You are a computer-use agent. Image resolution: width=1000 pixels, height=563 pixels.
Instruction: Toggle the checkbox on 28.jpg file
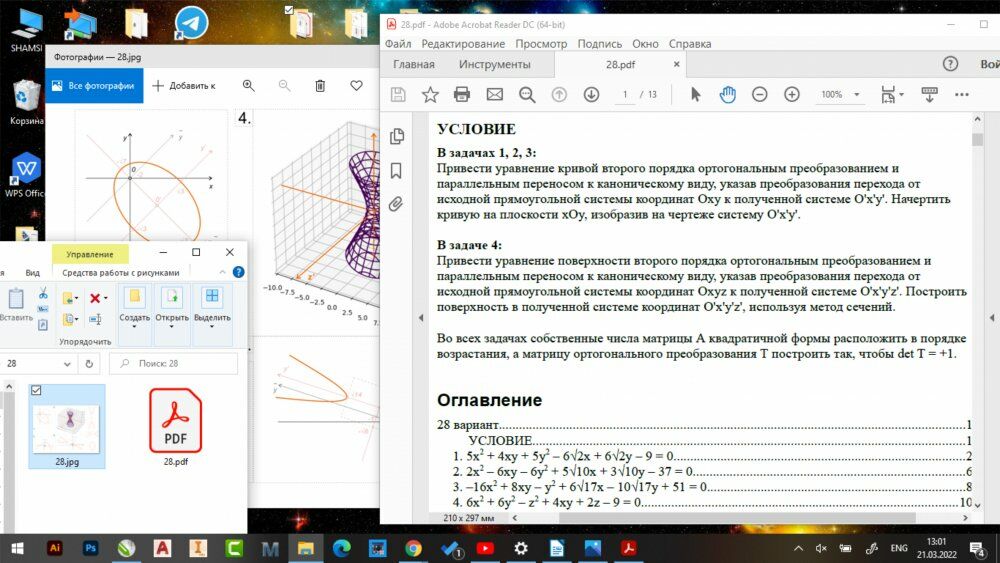click(x=36, y=390)
